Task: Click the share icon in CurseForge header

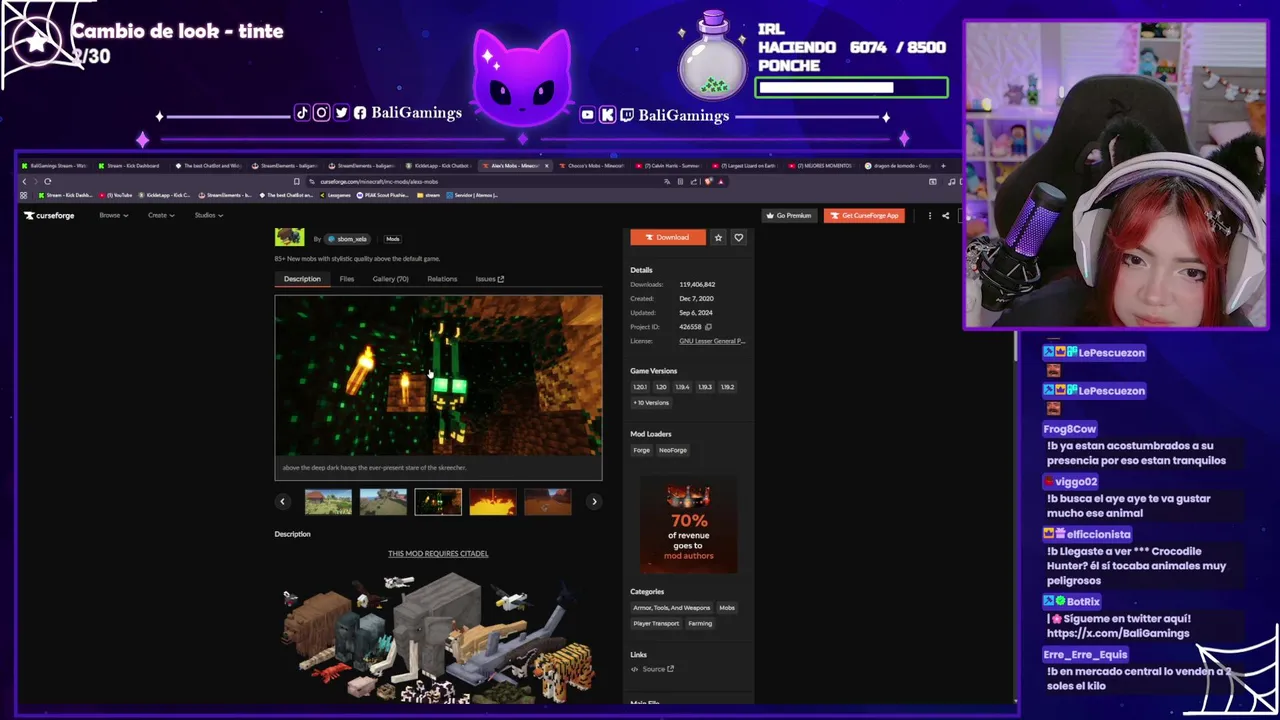Action: (945, 216)
